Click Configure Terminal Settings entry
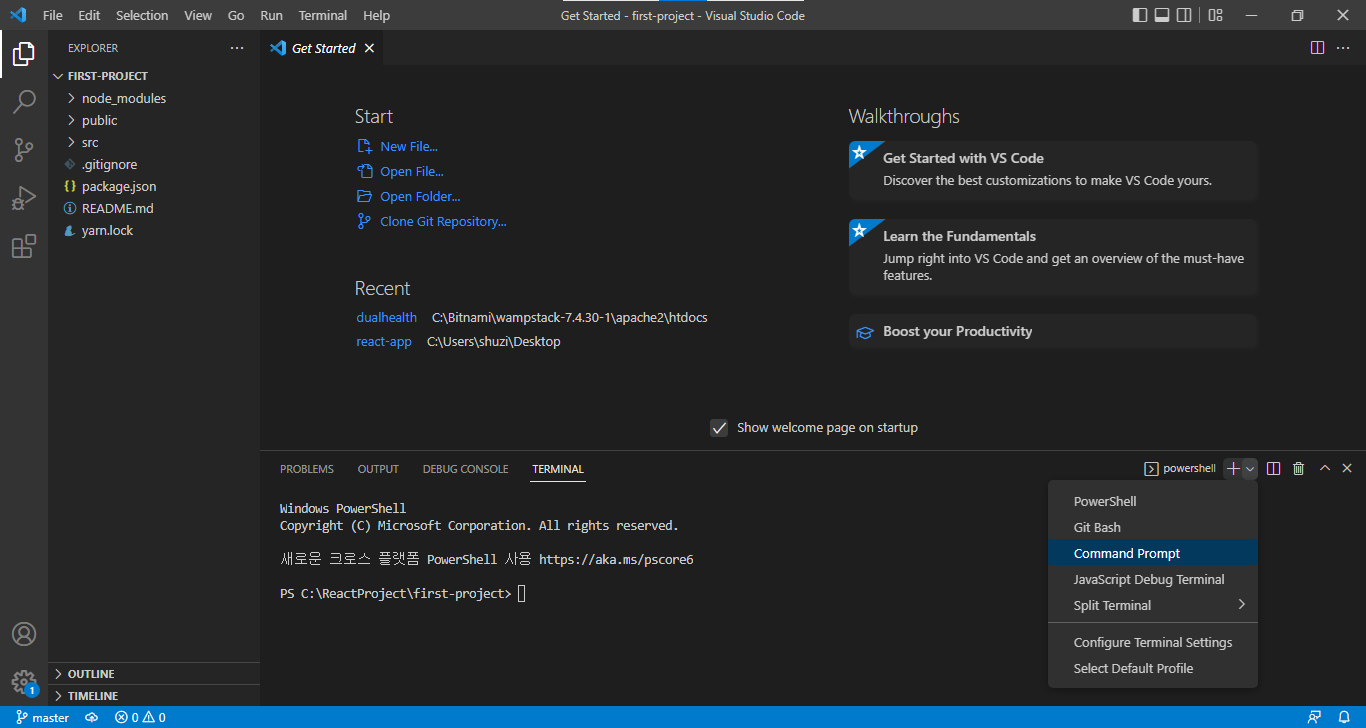Viewport: 1366px width, 728px height. pyautogui.click(x=1153, y=642)
